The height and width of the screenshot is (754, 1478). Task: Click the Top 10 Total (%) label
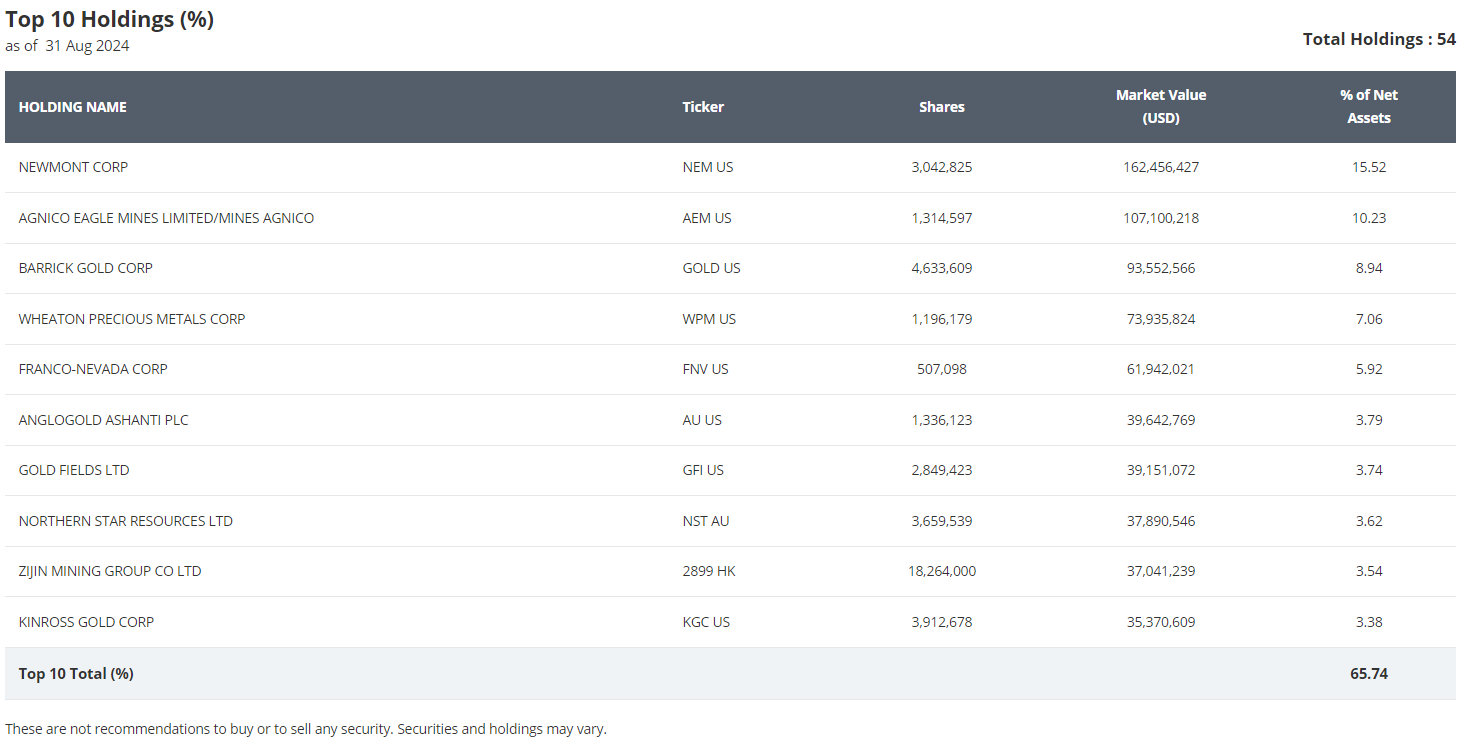pos(76,674)
